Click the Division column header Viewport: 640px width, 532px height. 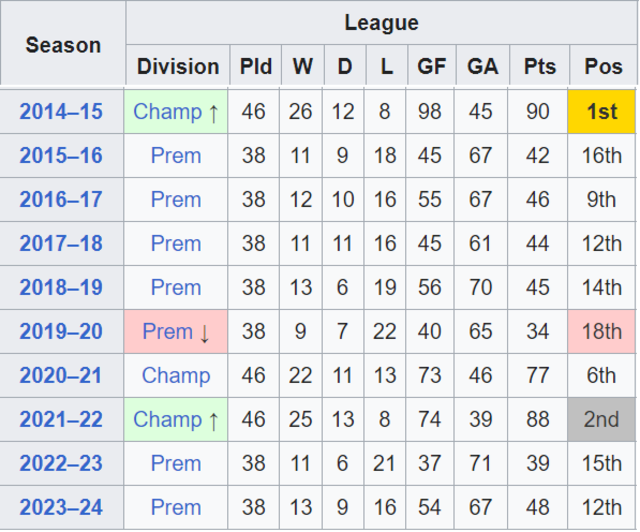[178, 66]
